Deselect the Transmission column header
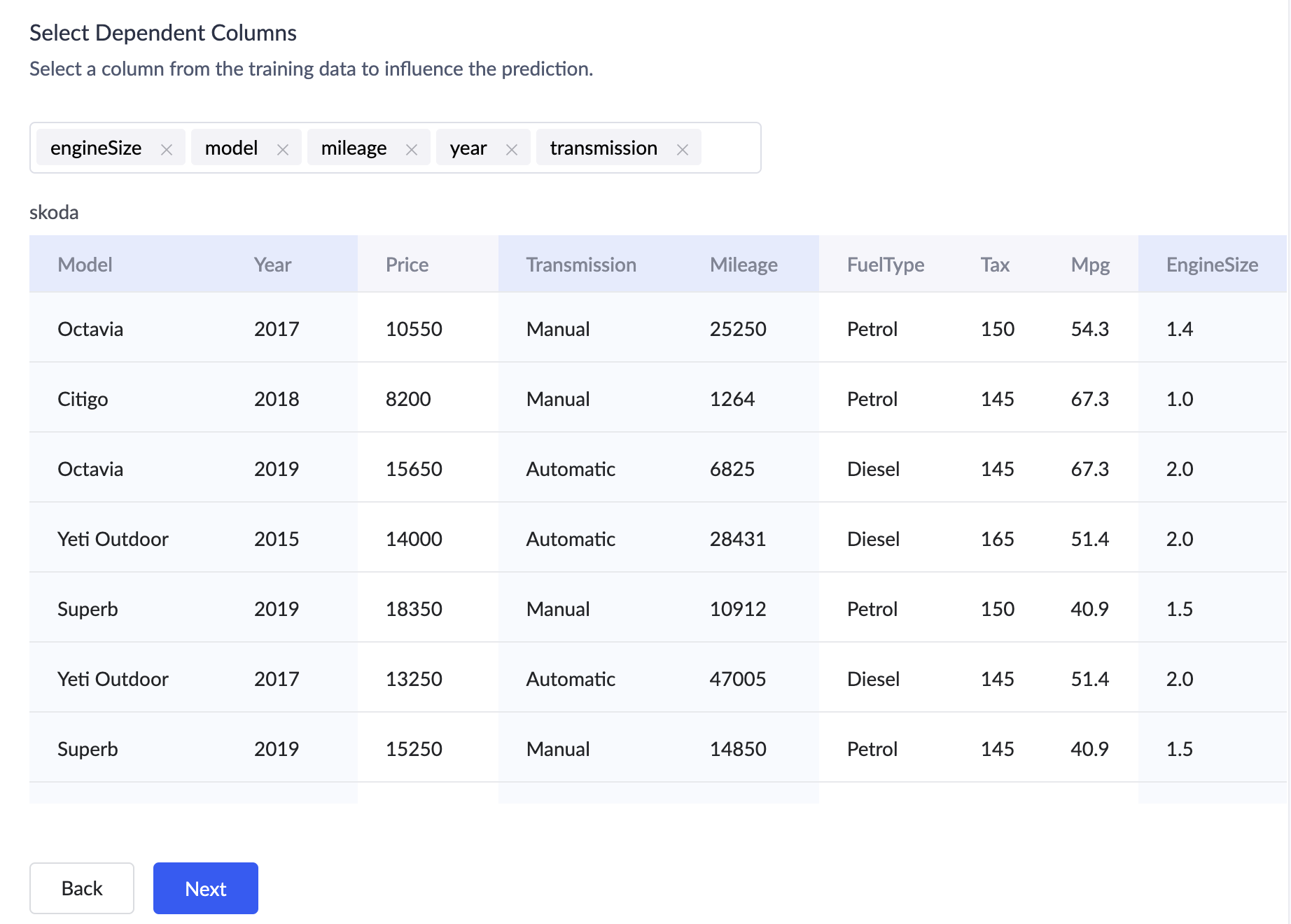Image resolution: width=1291 pixels, height=924 pixels. click(x=580, y=265)
